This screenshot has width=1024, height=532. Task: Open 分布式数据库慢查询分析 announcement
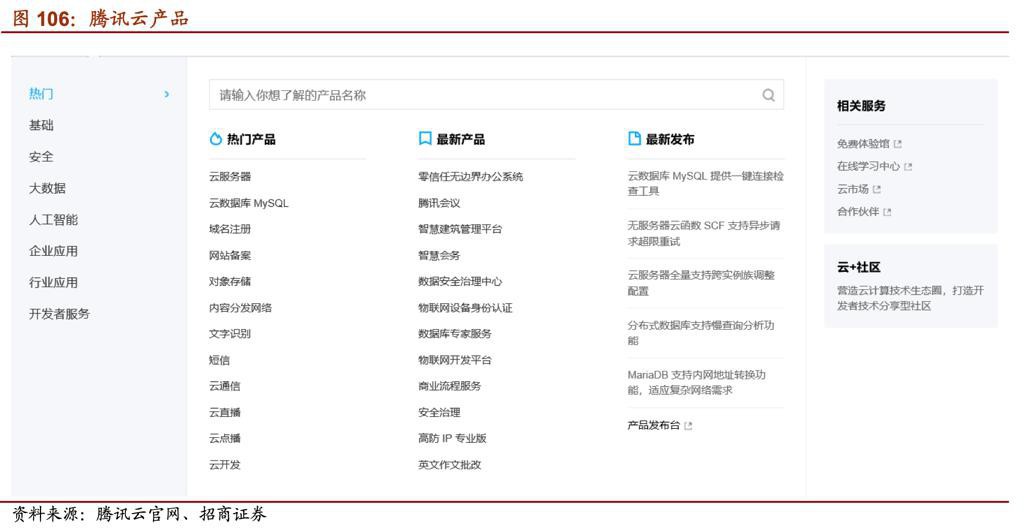[701, 332]
